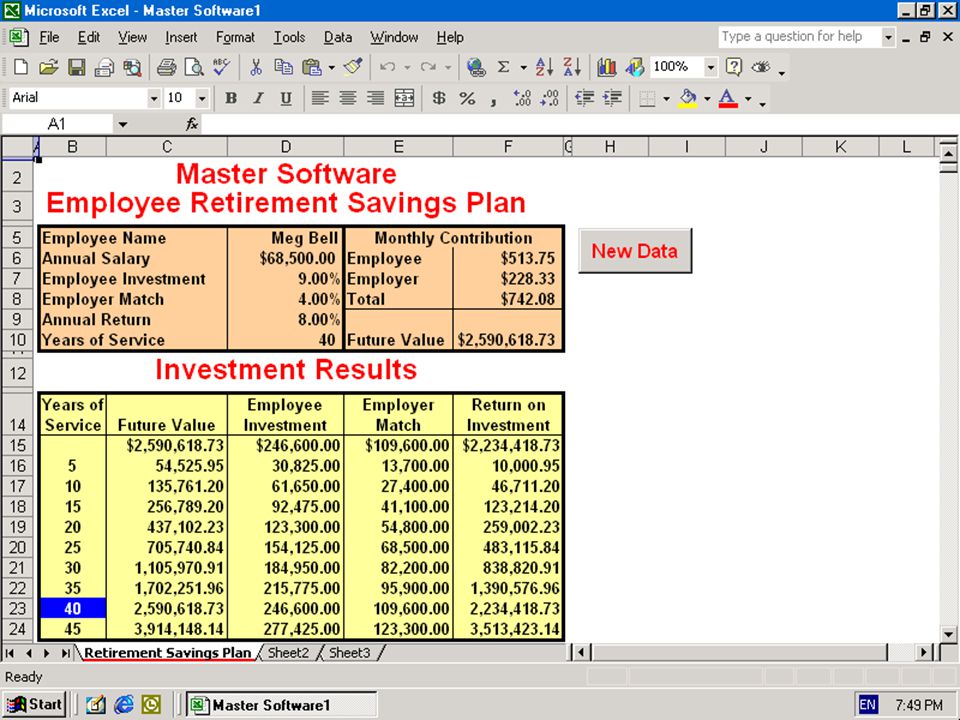Toggle italic formatting
The width and height of the screenshot is (960, 720).
(258, 98)
